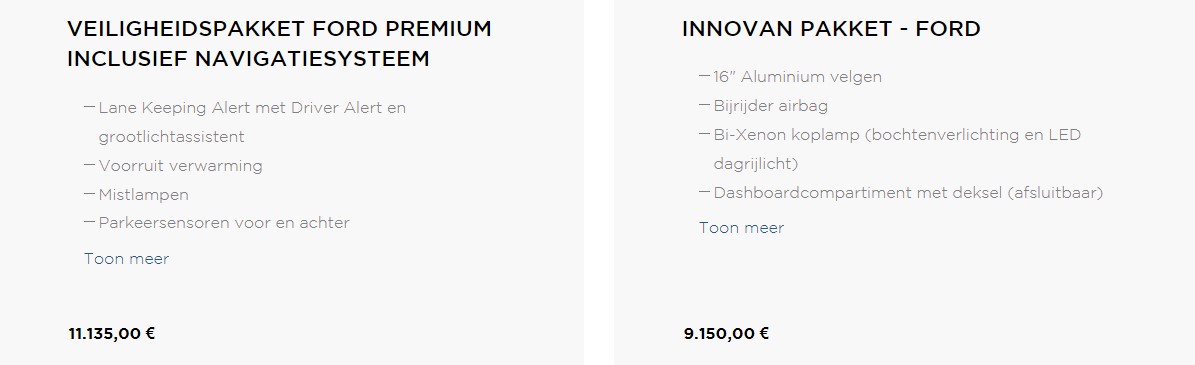Click the dash bullet before Voorruit verwarming
This screenshot has height=365, width=1195.
pos(90,165)
